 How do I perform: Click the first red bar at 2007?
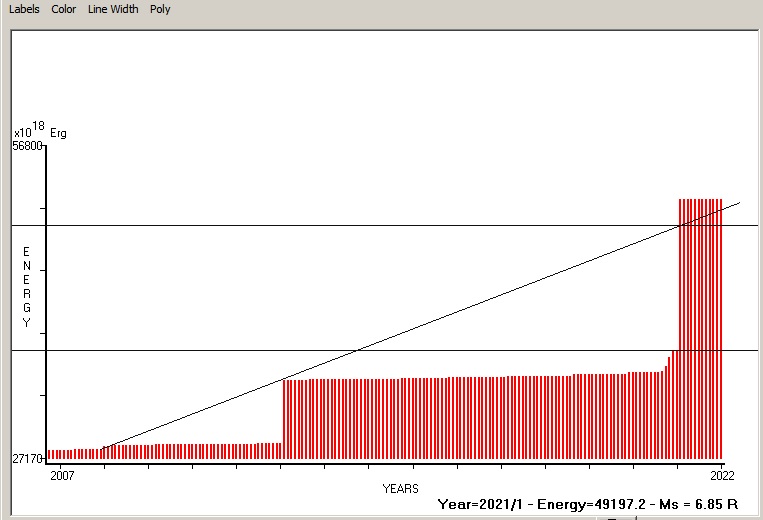tap(49, 453)
